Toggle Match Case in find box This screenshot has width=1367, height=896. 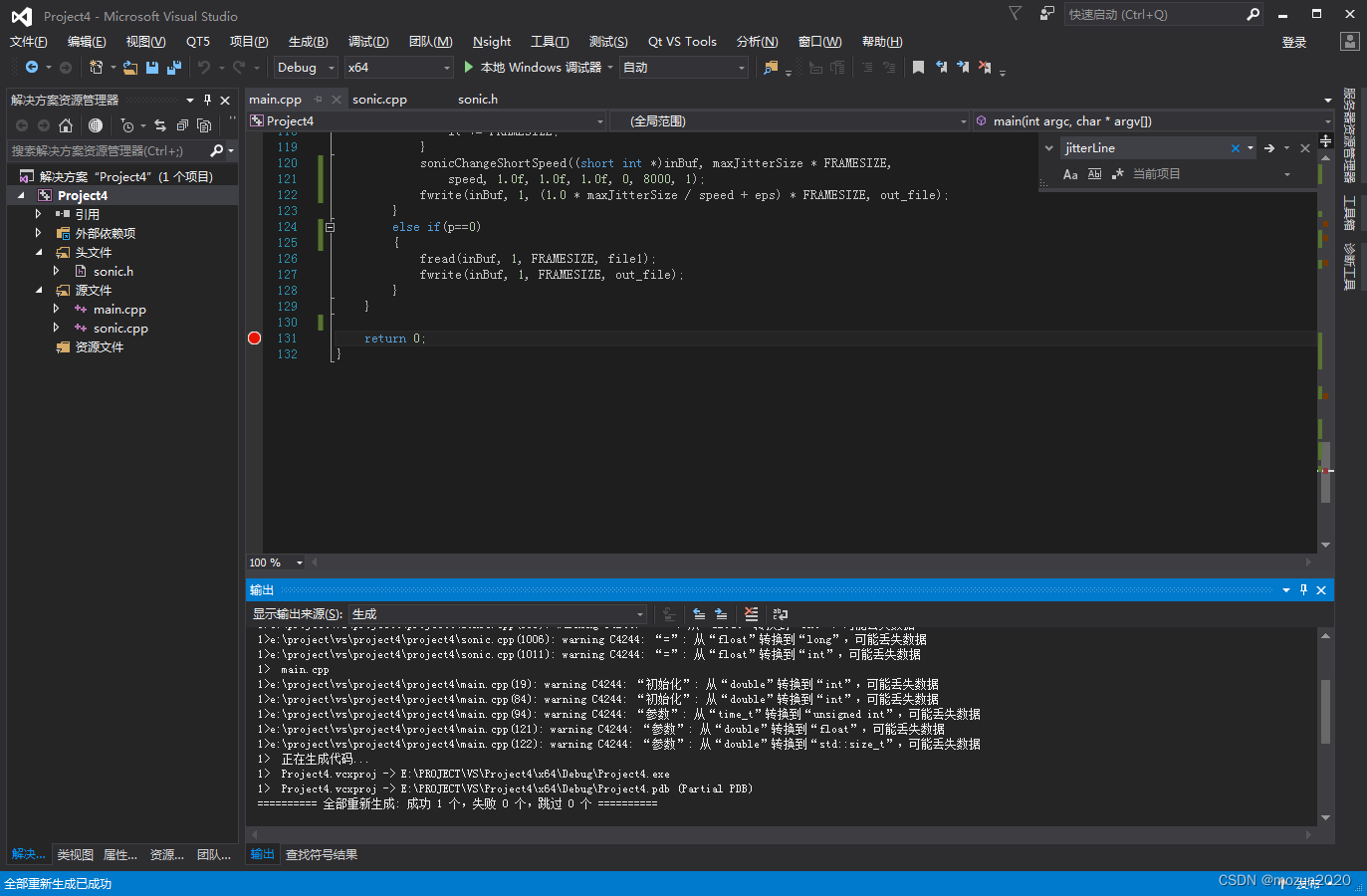click(x=1070, y=174)
